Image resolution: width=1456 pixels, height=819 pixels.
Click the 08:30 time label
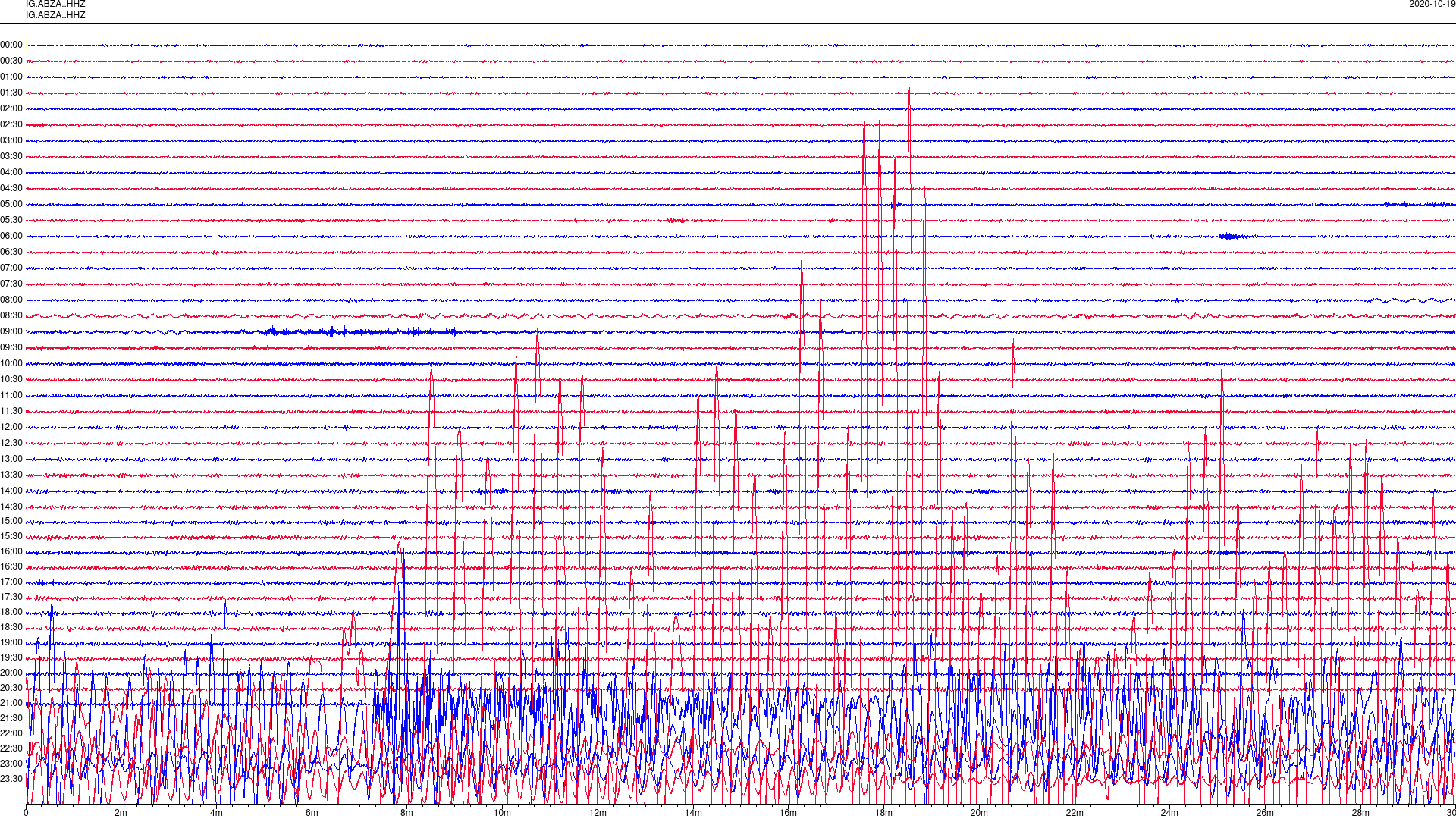click(11, 316)
